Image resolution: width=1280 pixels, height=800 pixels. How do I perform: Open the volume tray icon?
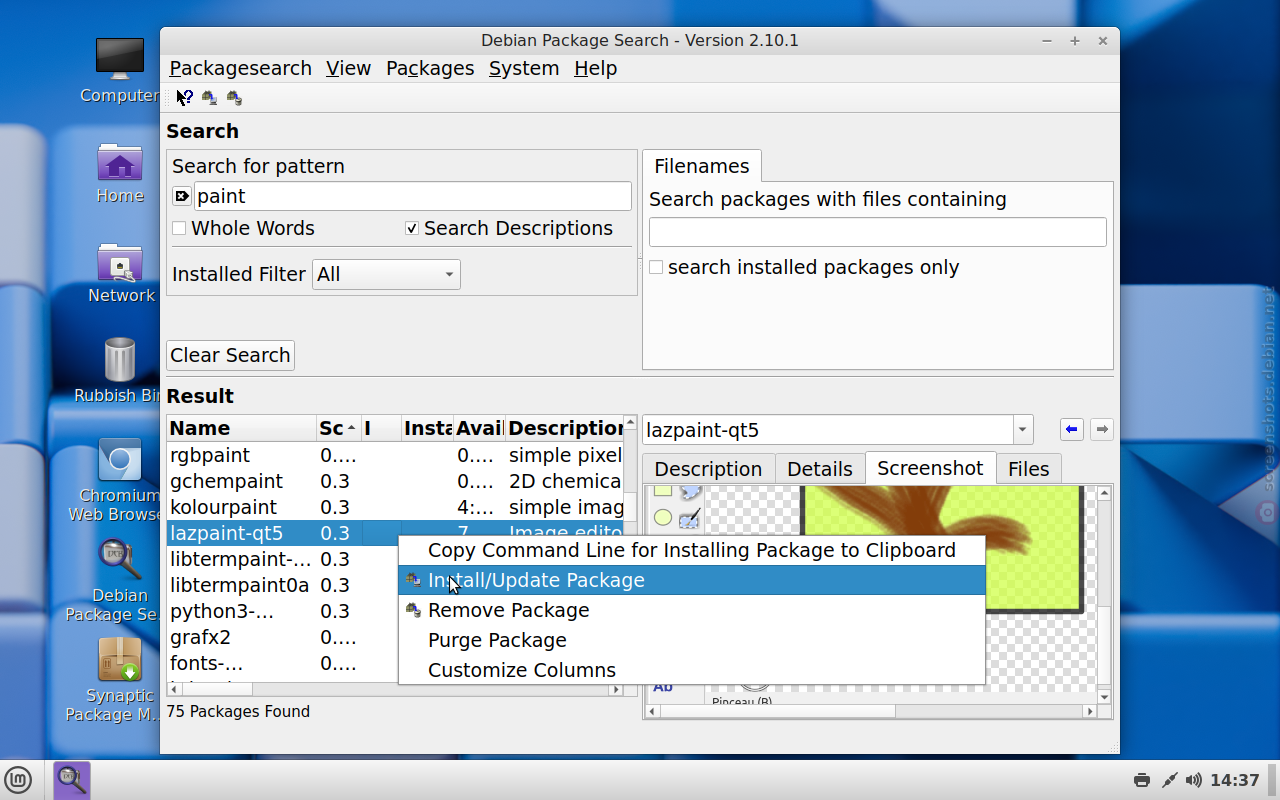pyautogui.click(x=1193, y=780)
